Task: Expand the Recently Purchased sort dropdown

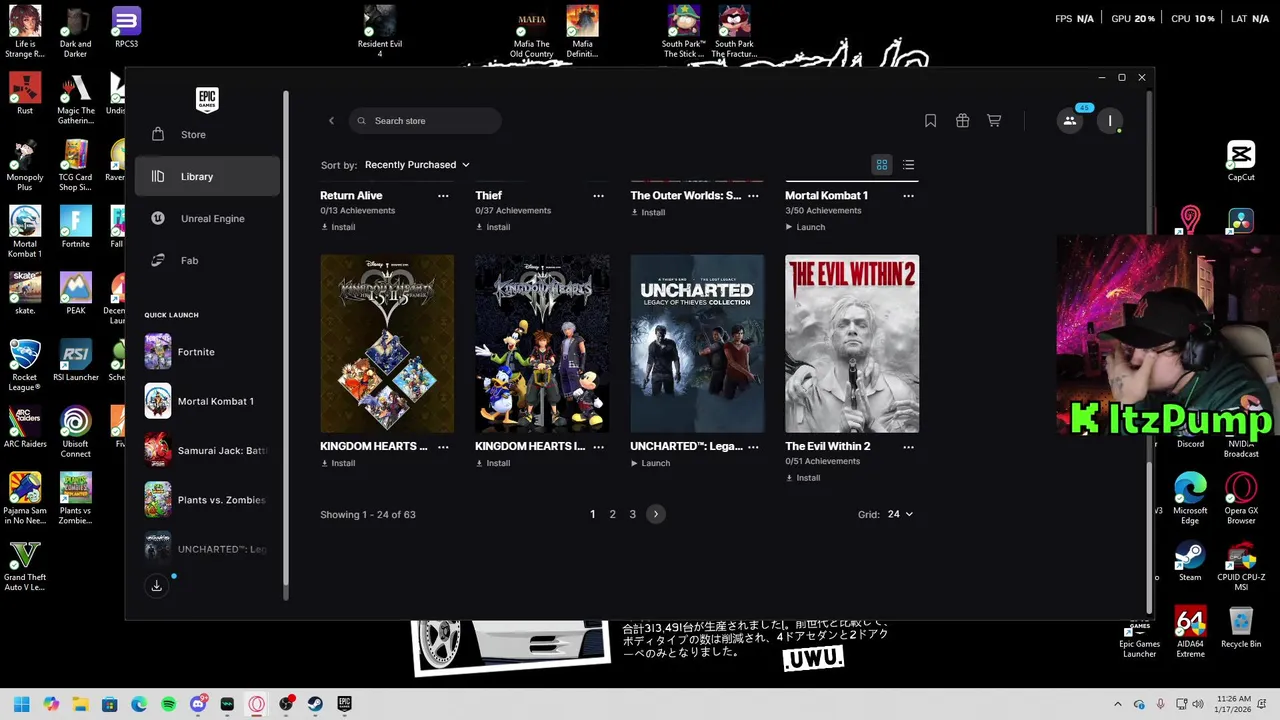Action: point(417,165)
